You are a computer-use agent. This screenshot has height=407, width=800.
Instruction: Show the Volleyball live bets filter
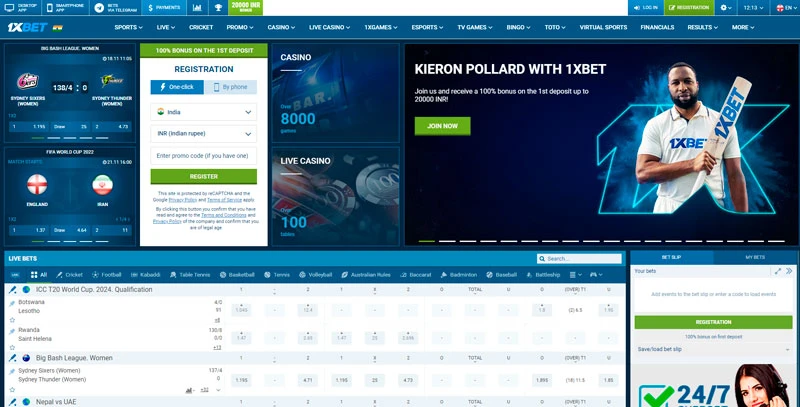pos(316,274)
